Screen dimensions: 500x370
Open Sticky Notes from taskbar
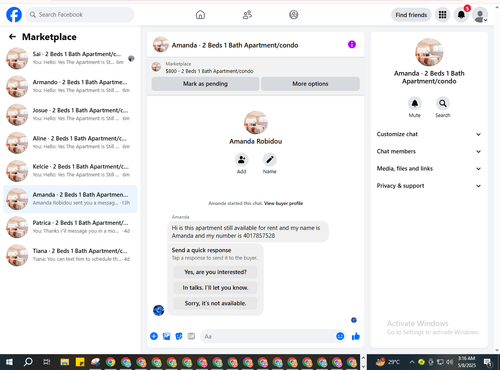tap(80, 362)
